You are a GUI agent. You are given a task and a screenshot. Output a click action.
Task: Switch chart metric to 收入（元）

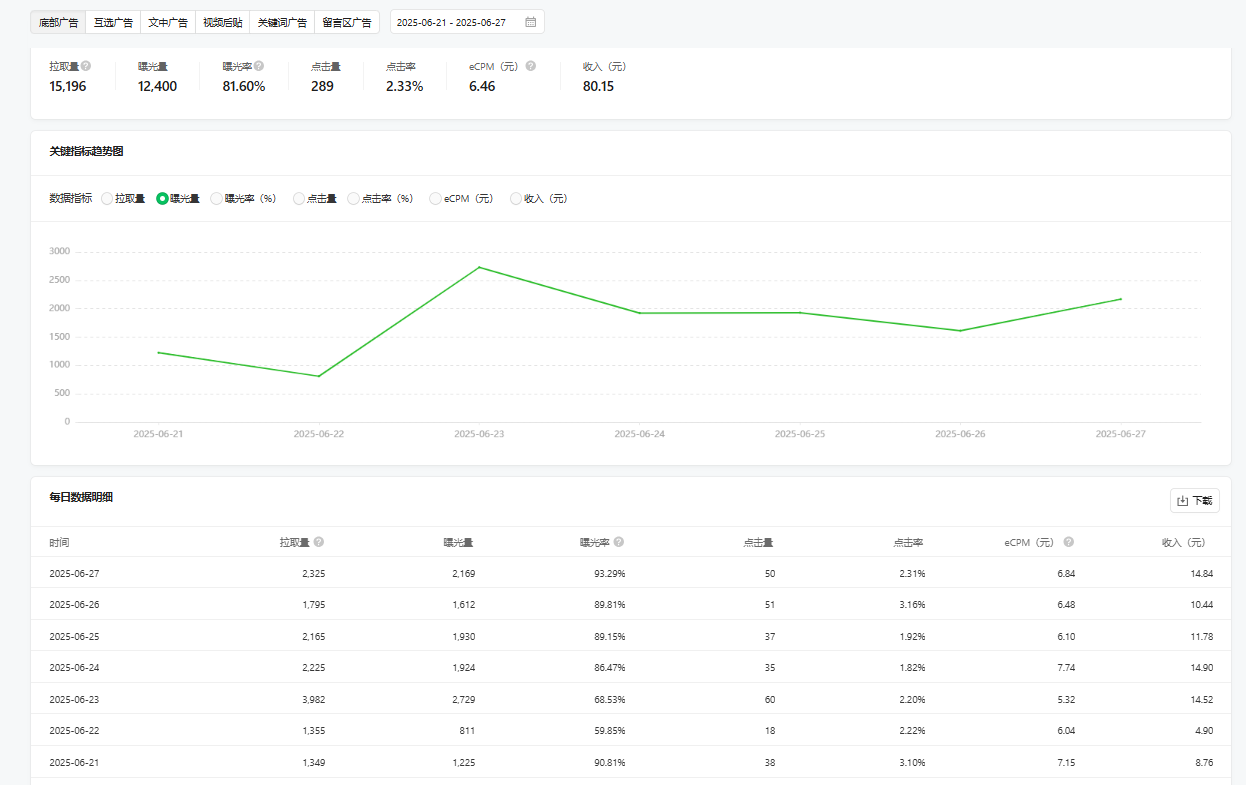(x=516, y=199)
